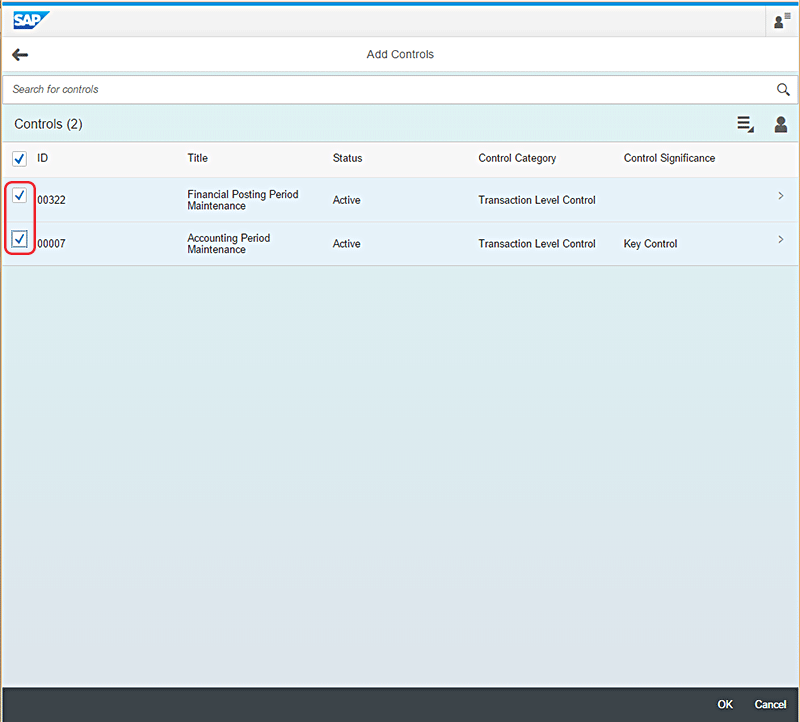
Task: Click the Control Significance column header
Action: [669, 159]
